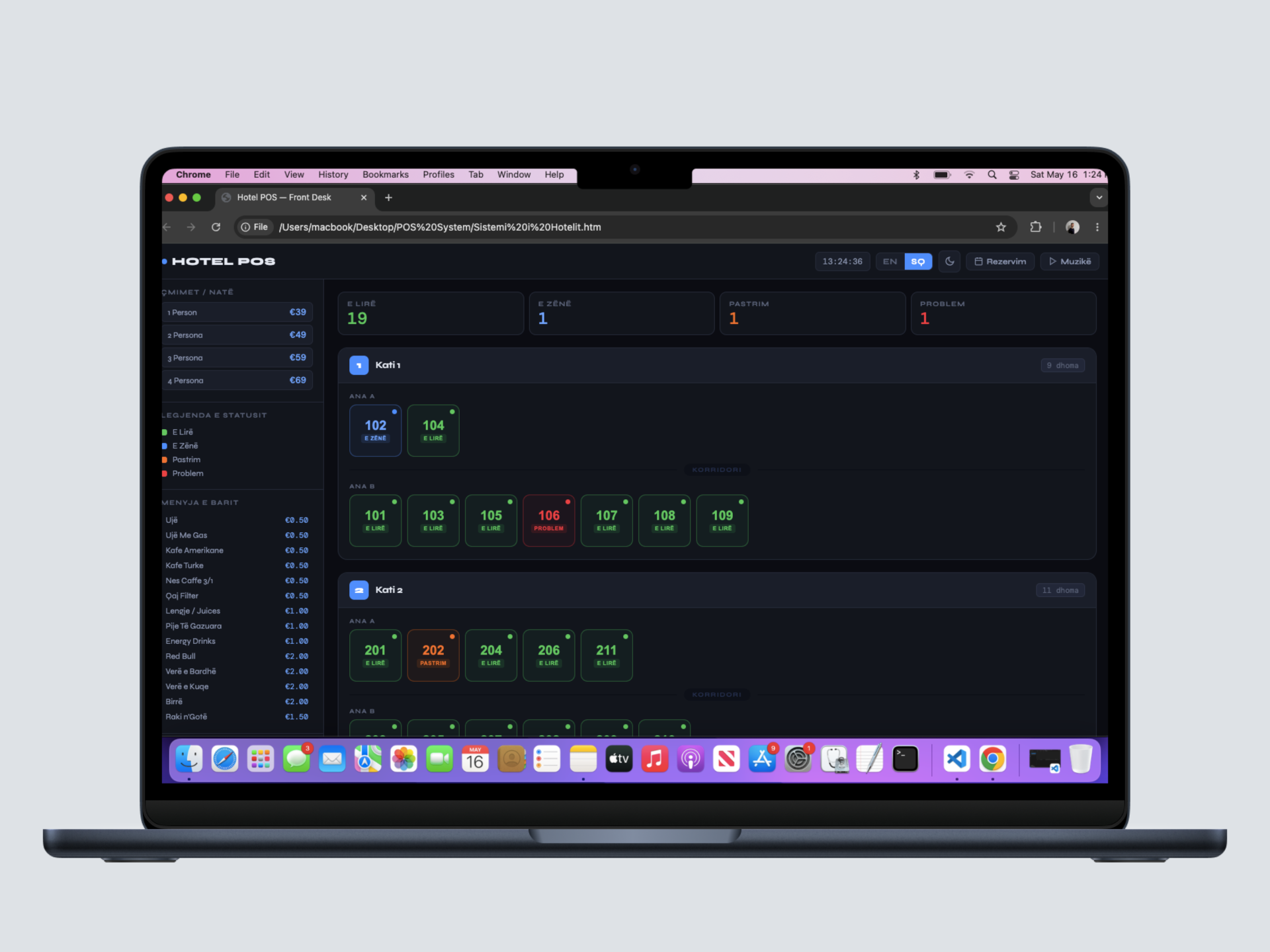Open Chrome three-dot menu
Viewport: 1270px width, 952px height.
pyautogui.click(x=1097, y=227)
